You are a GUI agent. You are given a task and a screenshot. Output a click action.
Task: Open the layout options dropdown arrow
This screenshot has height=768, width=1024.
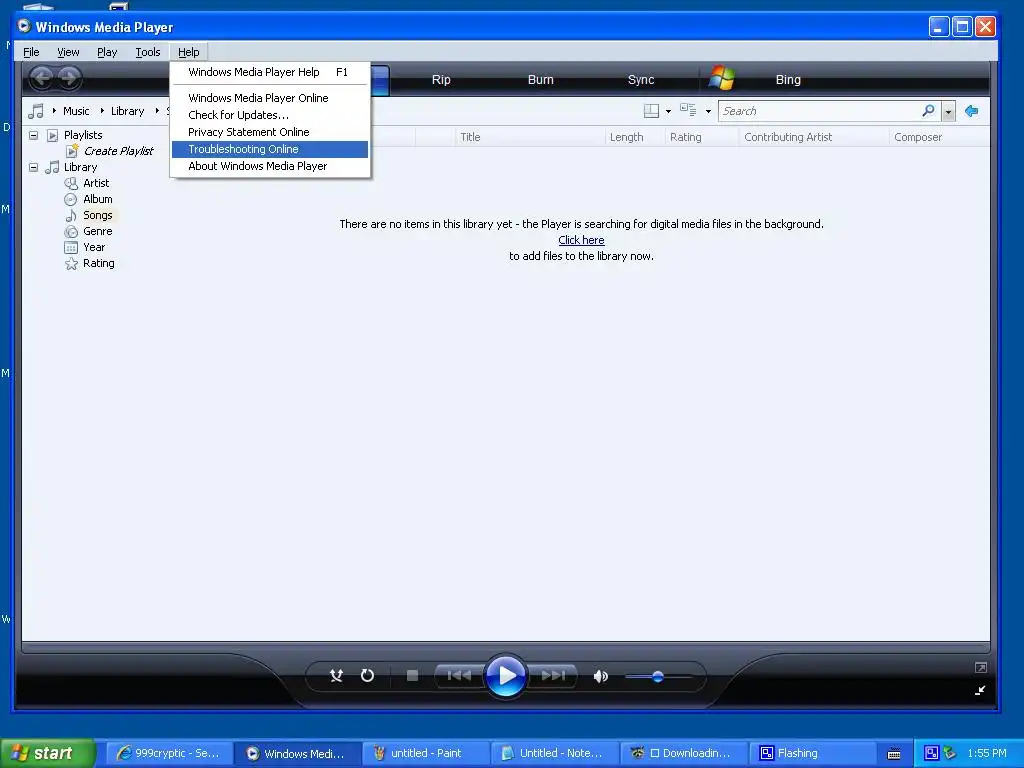point(668,112)
